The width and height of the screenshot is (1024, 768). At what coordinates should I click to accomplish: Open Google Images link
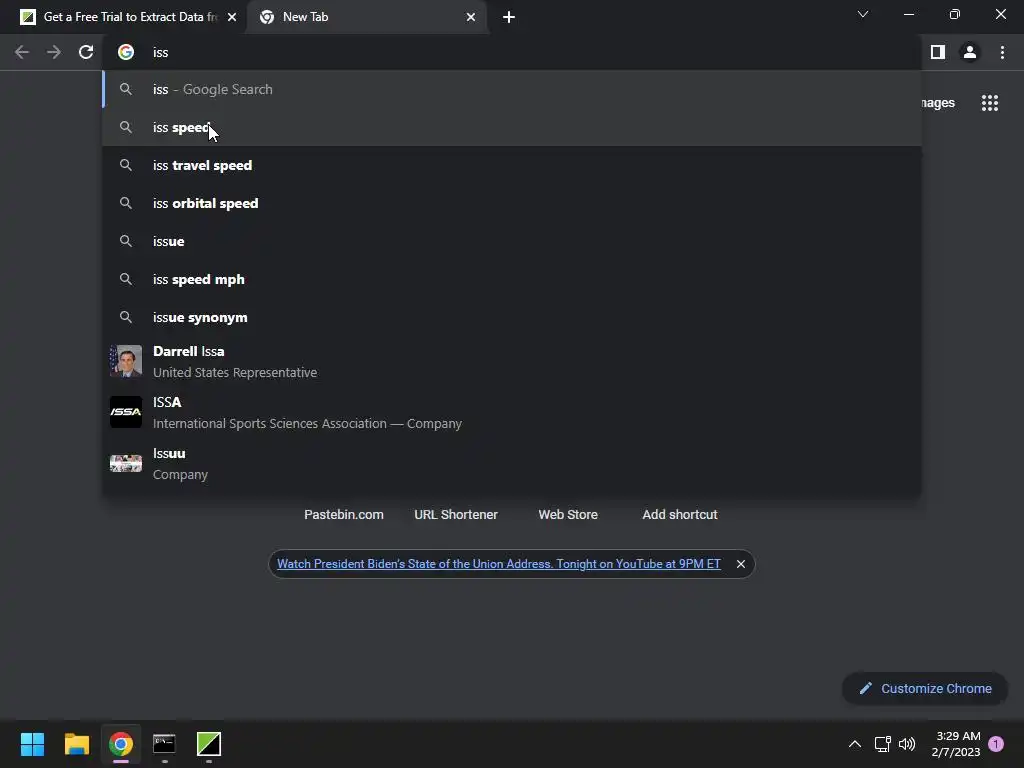(x=938, y=103)
